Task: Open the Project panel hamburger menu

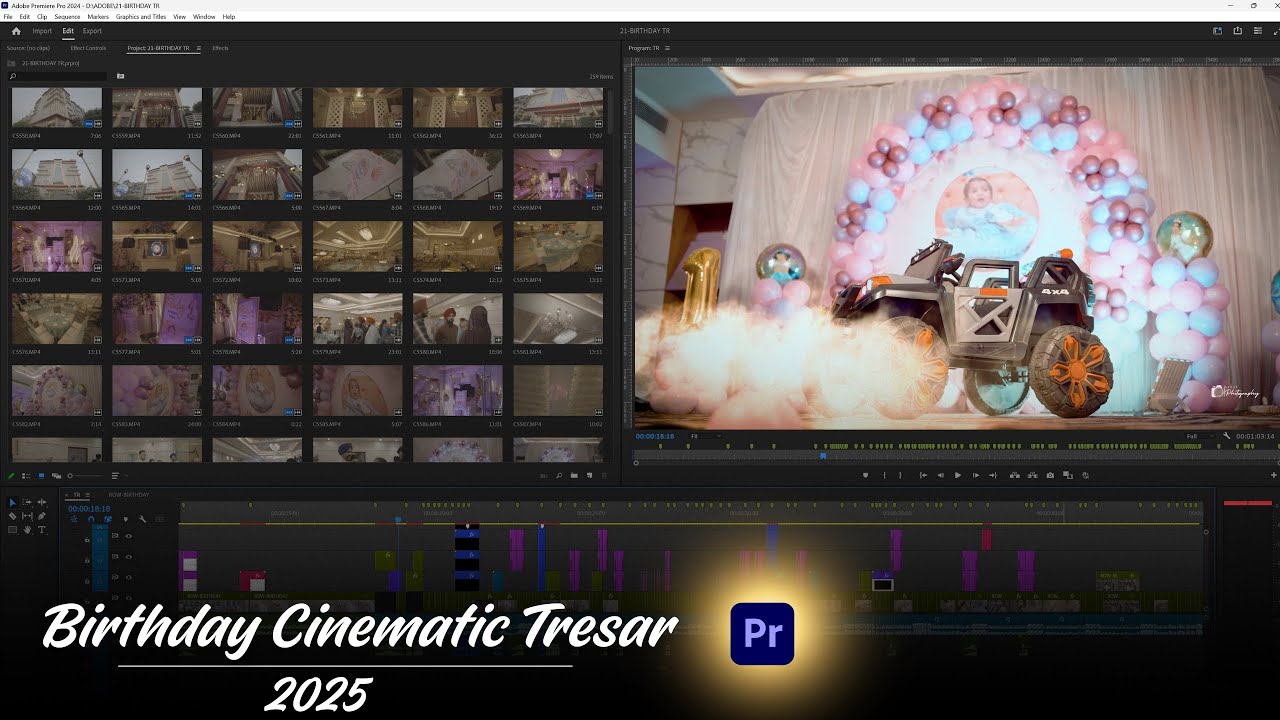Action: 198,48
